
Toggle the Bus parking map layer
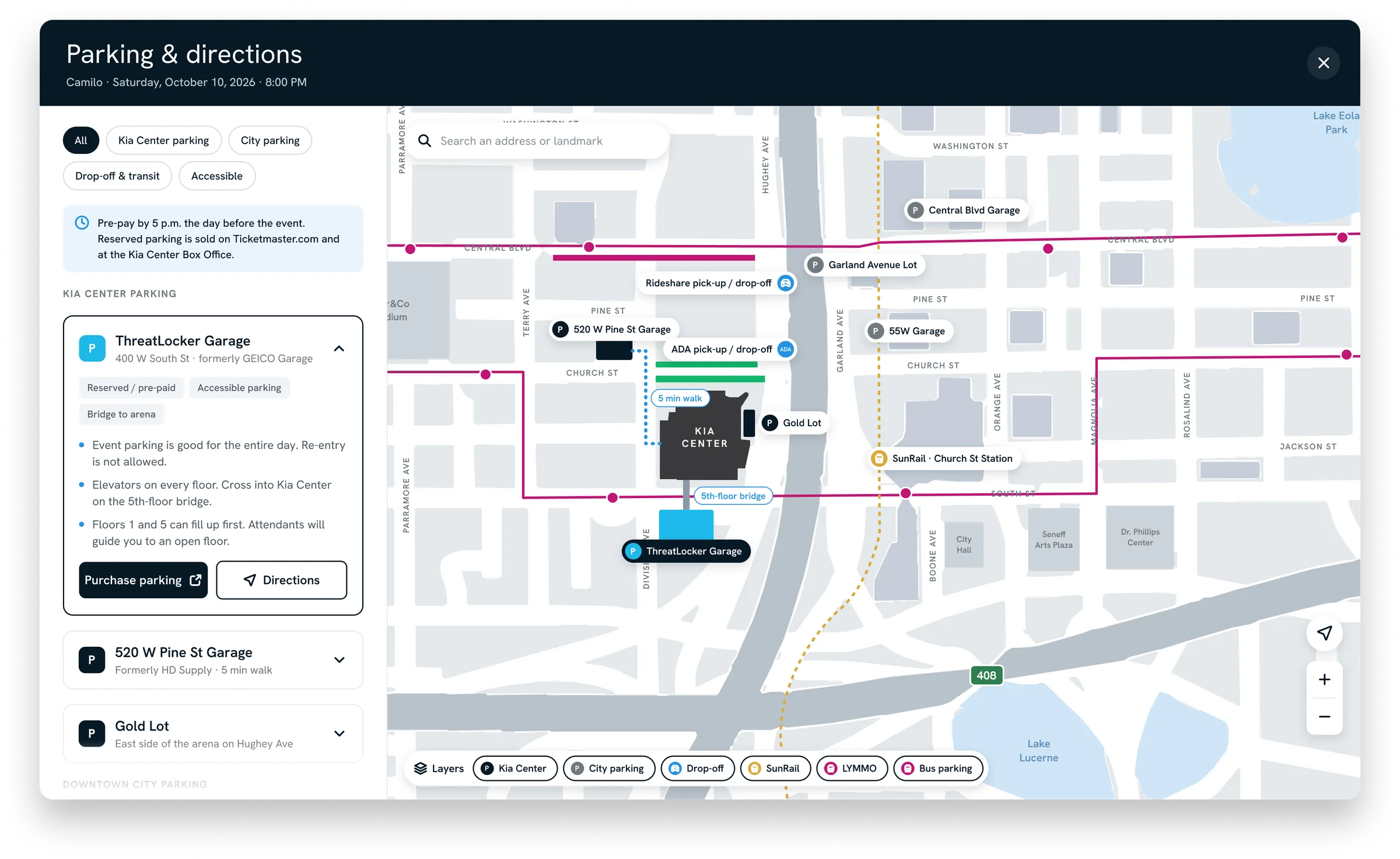point(938,768)
